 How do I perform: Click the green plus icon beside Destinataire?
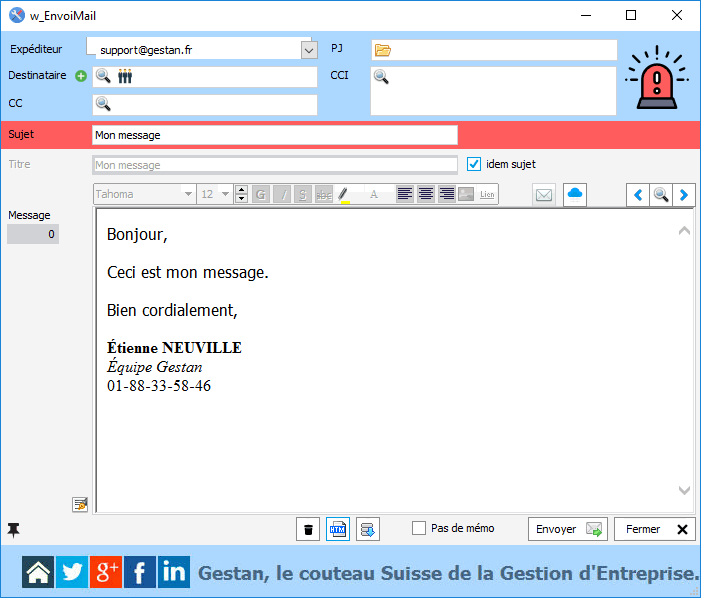tap(82, 75)
